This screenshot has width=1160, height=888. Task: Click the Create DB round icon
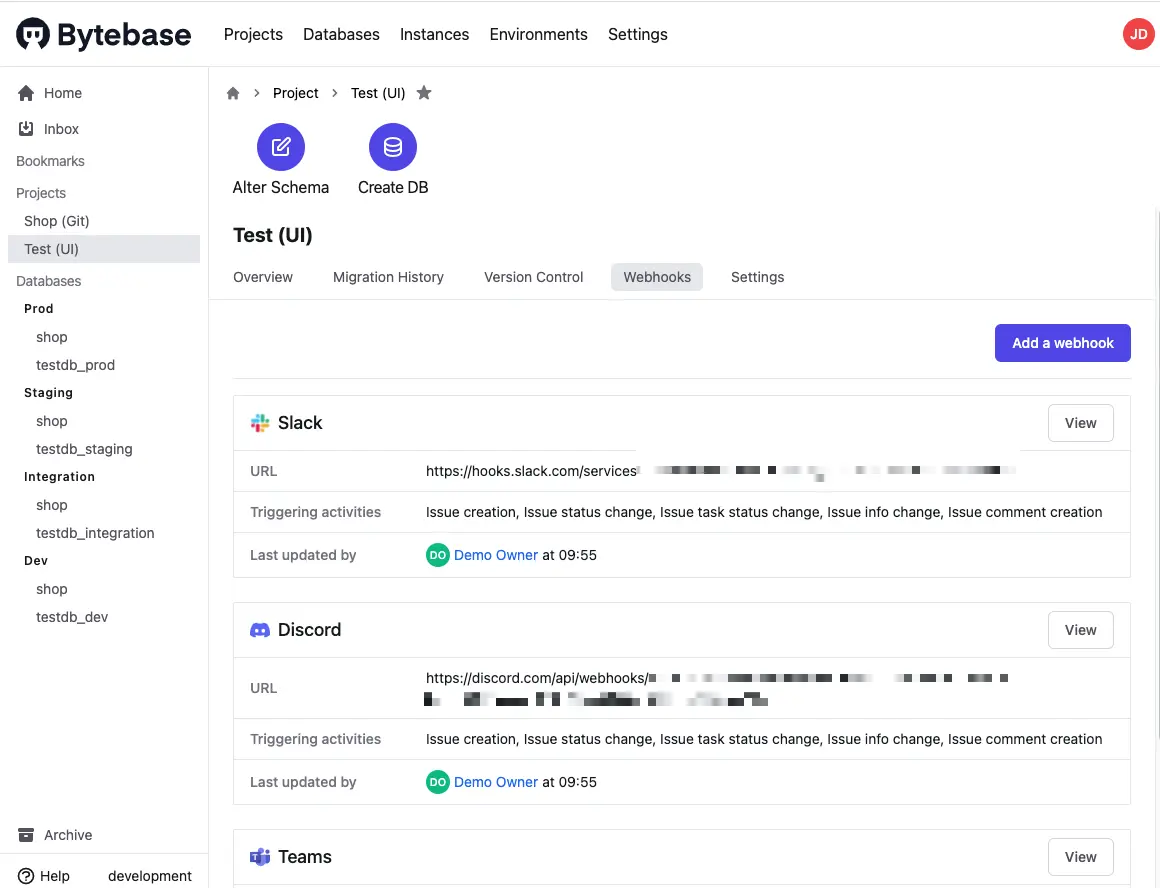(x=393, y=147)
